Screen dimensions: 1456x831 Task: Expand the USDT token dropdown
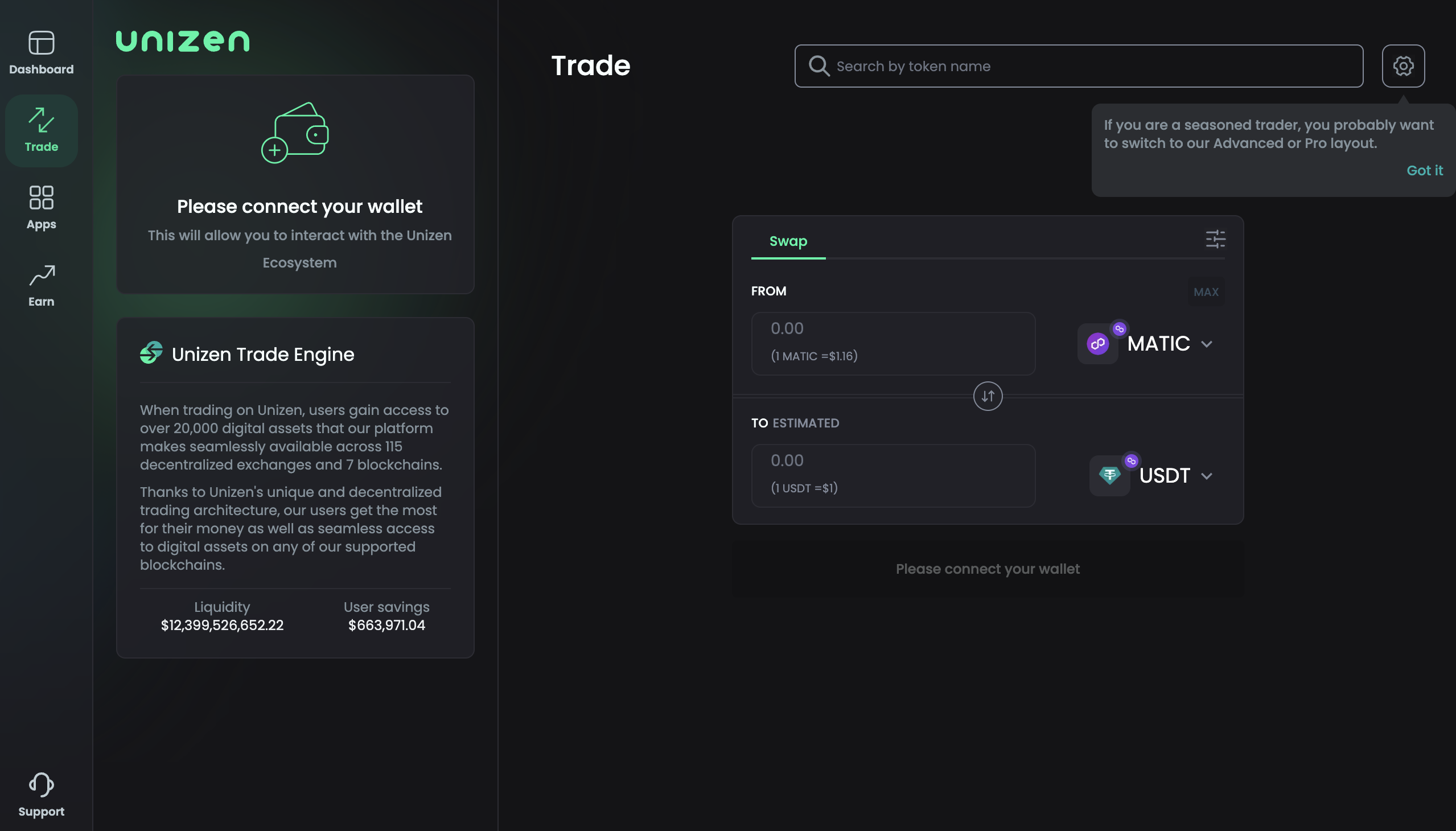1206,476
